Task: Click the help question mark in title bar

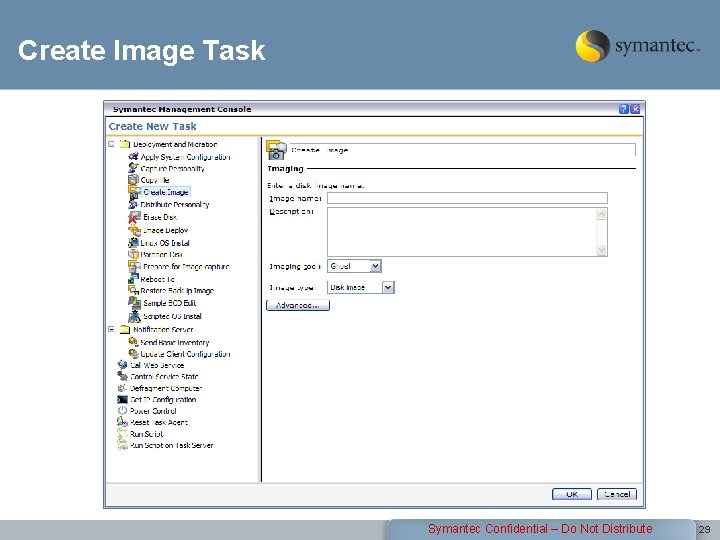Action: 624,109
